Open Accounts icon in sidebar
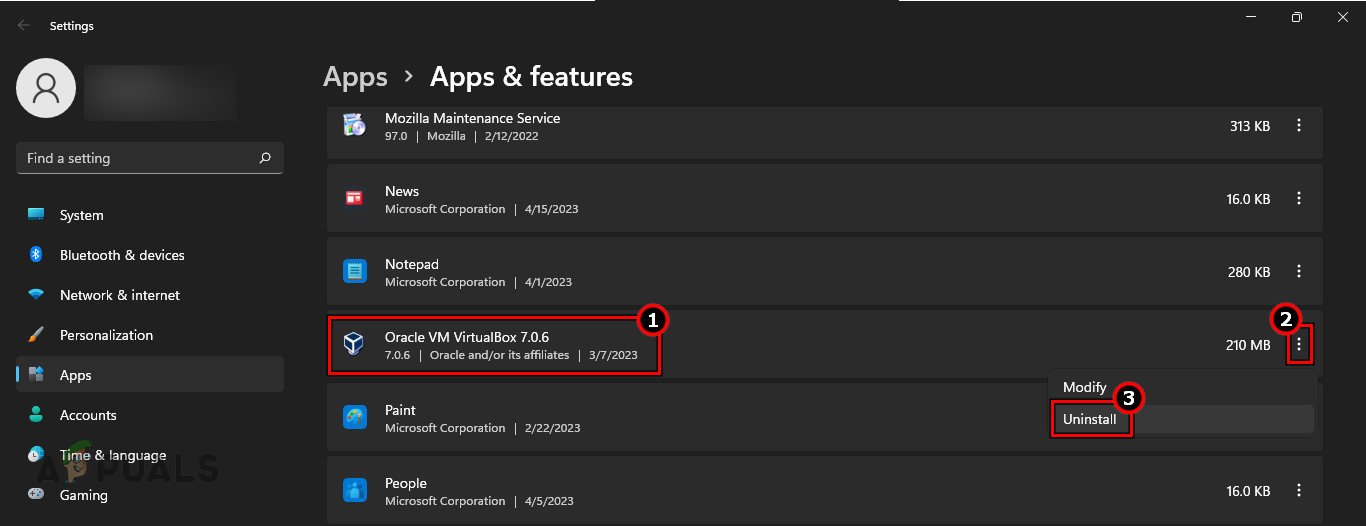Viewport: 1366px width, 526px height. (36, 415)
